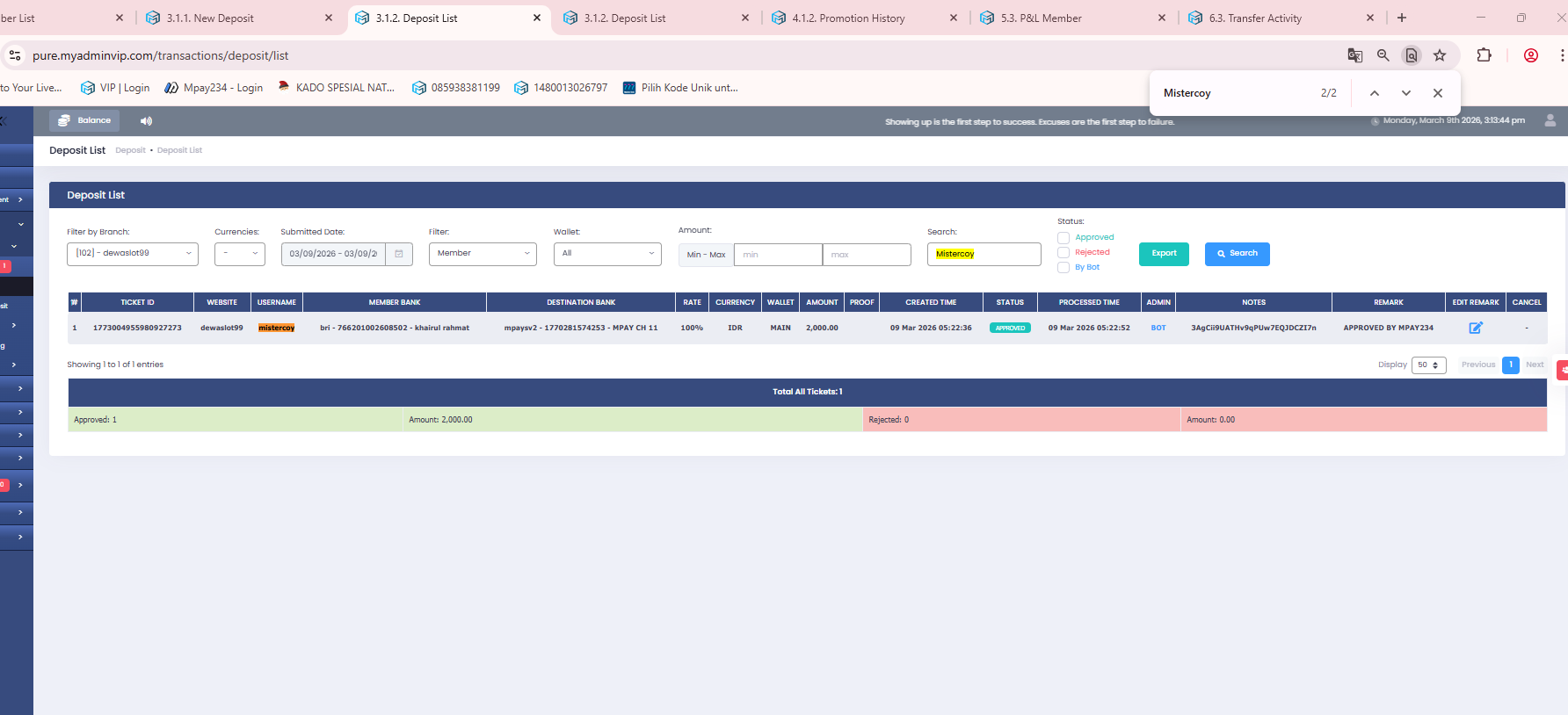Bookmark this page with the star icon
The width and height of the screenshot is (1568, 715).
coord(1440,55)
